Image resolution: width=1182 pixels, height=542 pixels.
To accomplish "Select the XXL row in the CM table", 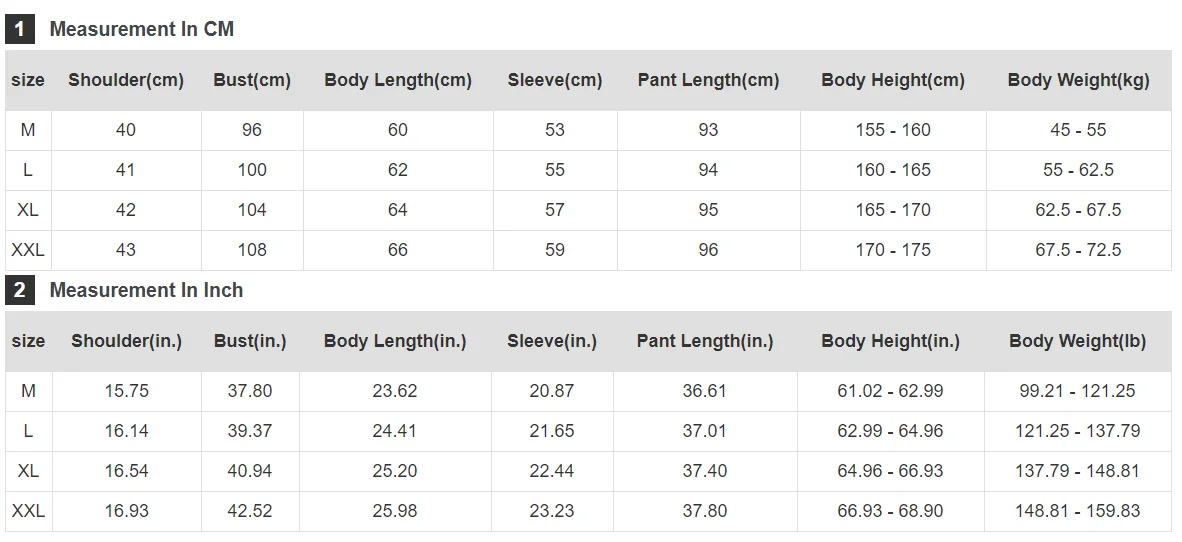I will tap(588, 250).
